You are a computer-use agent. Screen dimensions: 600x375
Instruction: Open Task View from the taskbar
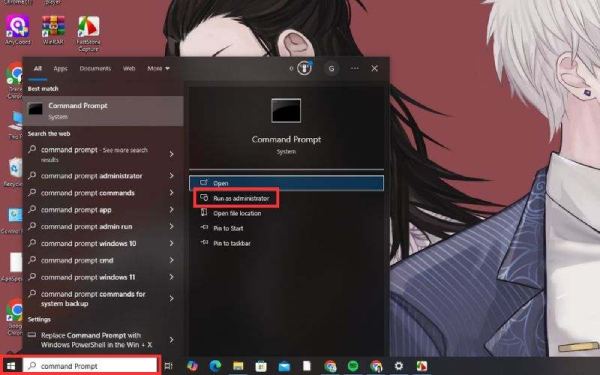(168, 366)
